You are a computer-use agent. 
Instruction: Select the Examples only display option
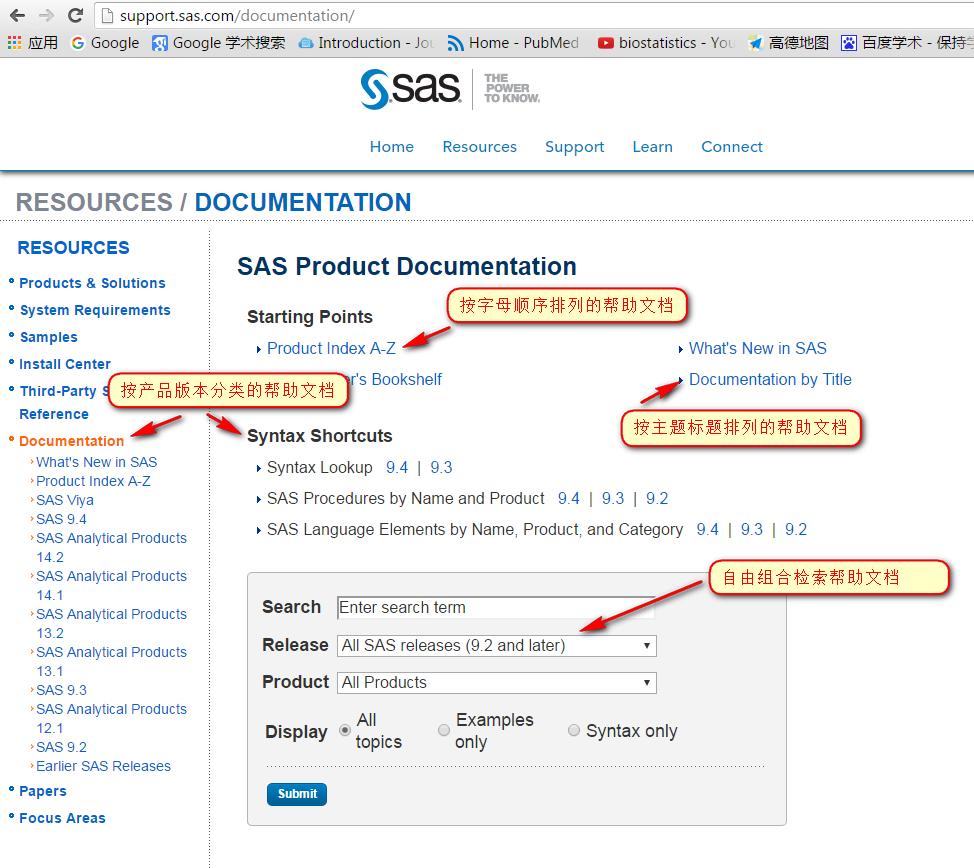coord(444,729)
